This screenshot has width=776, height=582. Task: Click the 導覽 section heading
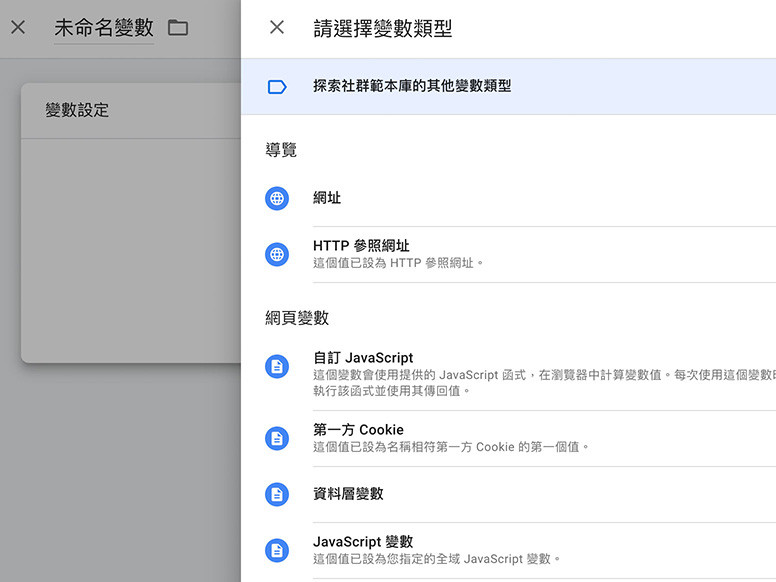click(281, 149)
